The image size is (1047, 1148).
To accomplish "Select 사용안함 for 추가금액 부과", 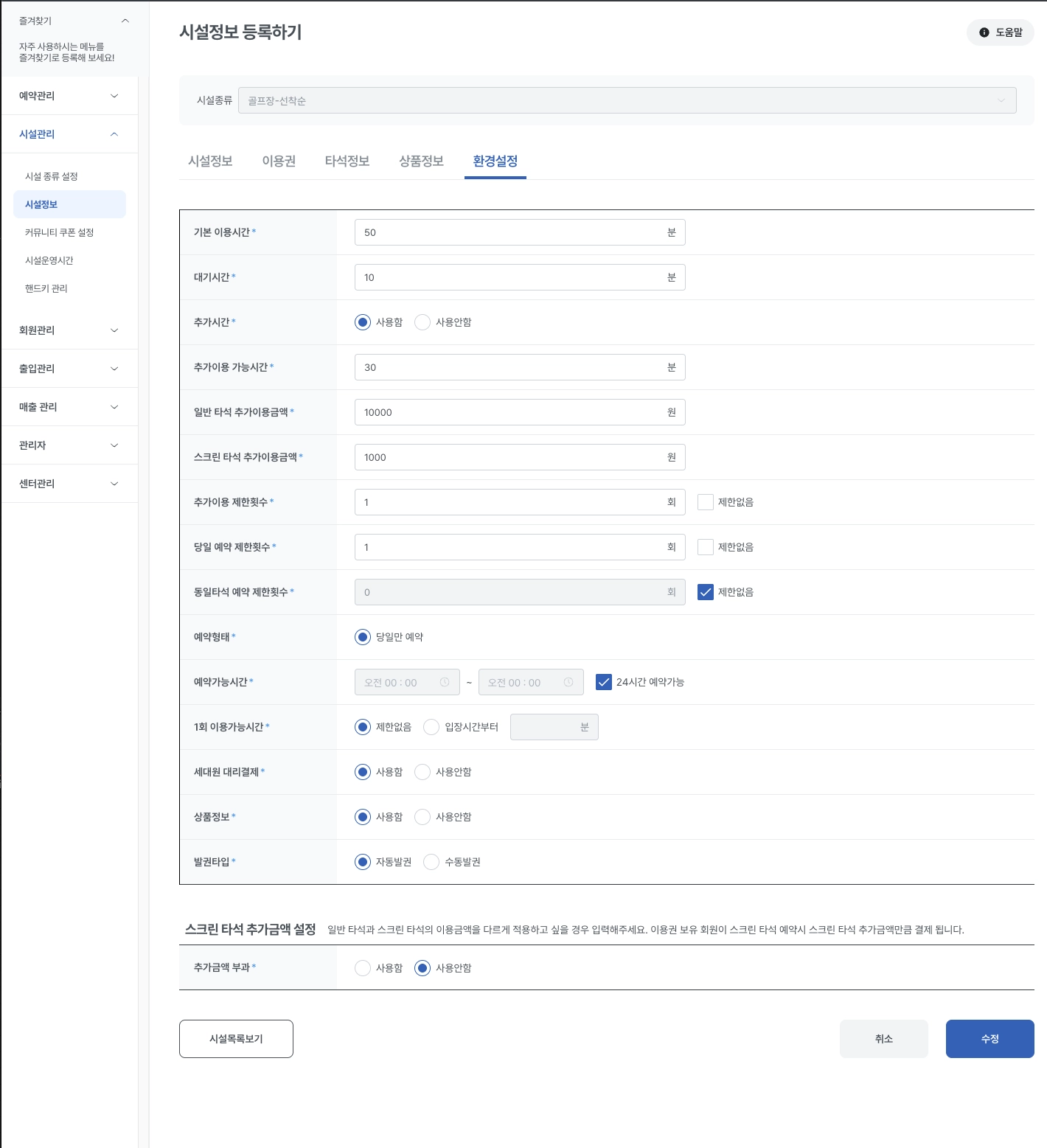I will pyautogui.click(x=422, y=968).
